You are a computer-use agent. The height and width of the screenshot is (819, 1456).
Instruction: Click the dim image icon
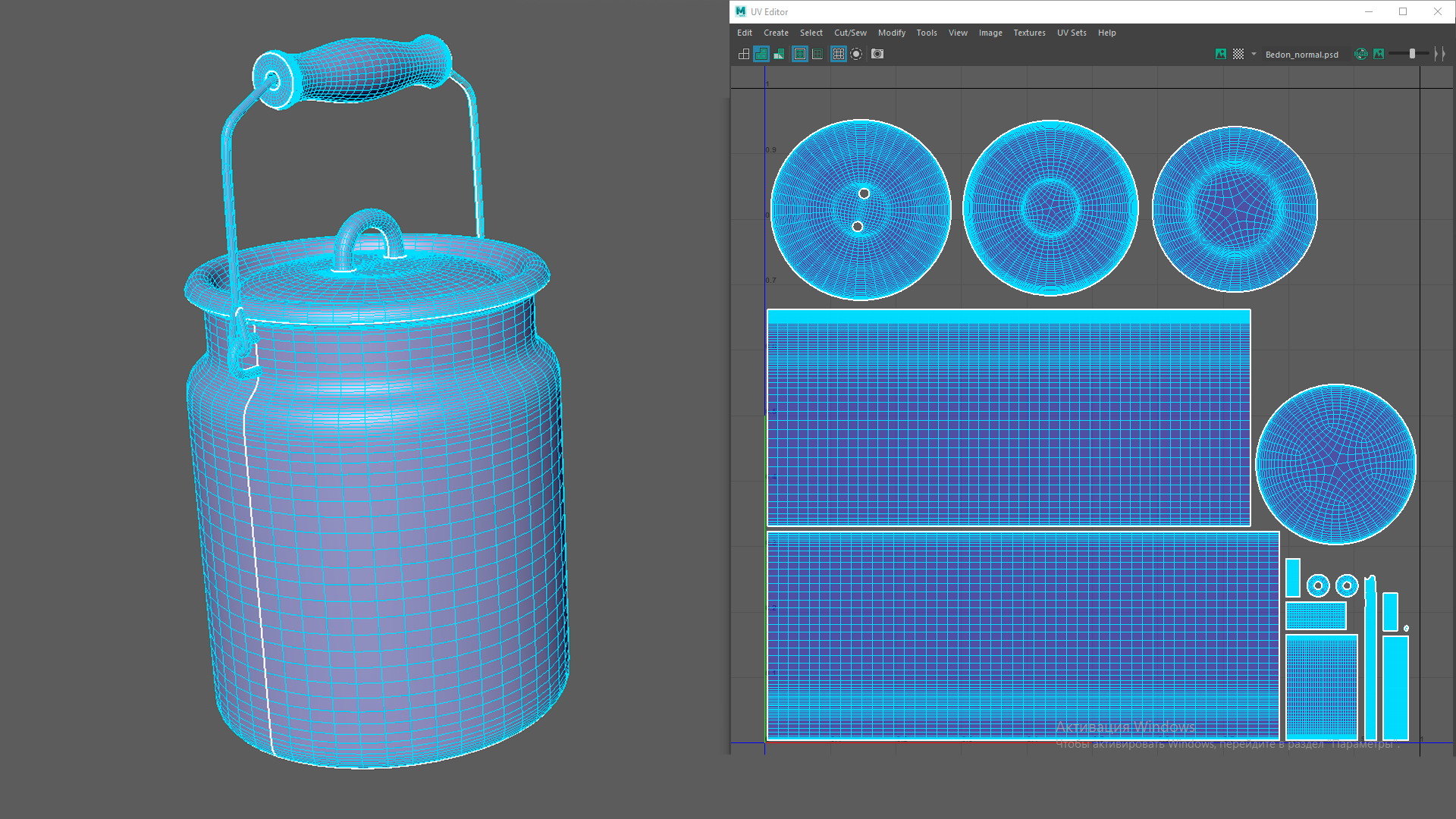click(1379, 54)
